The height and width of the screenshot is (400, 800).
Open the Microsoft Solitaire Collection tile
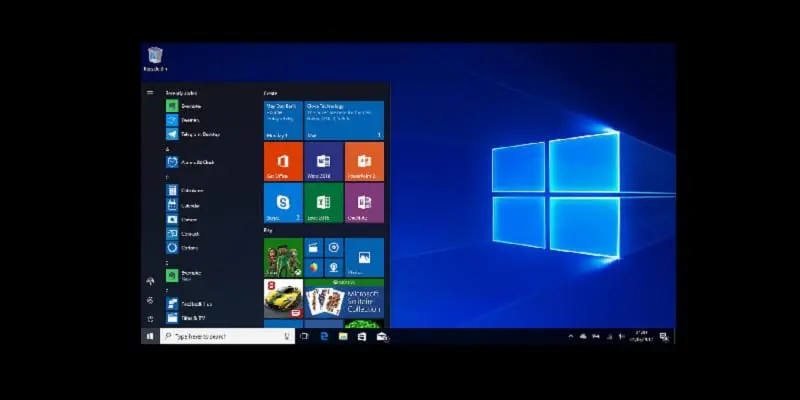tap(344, 297)
